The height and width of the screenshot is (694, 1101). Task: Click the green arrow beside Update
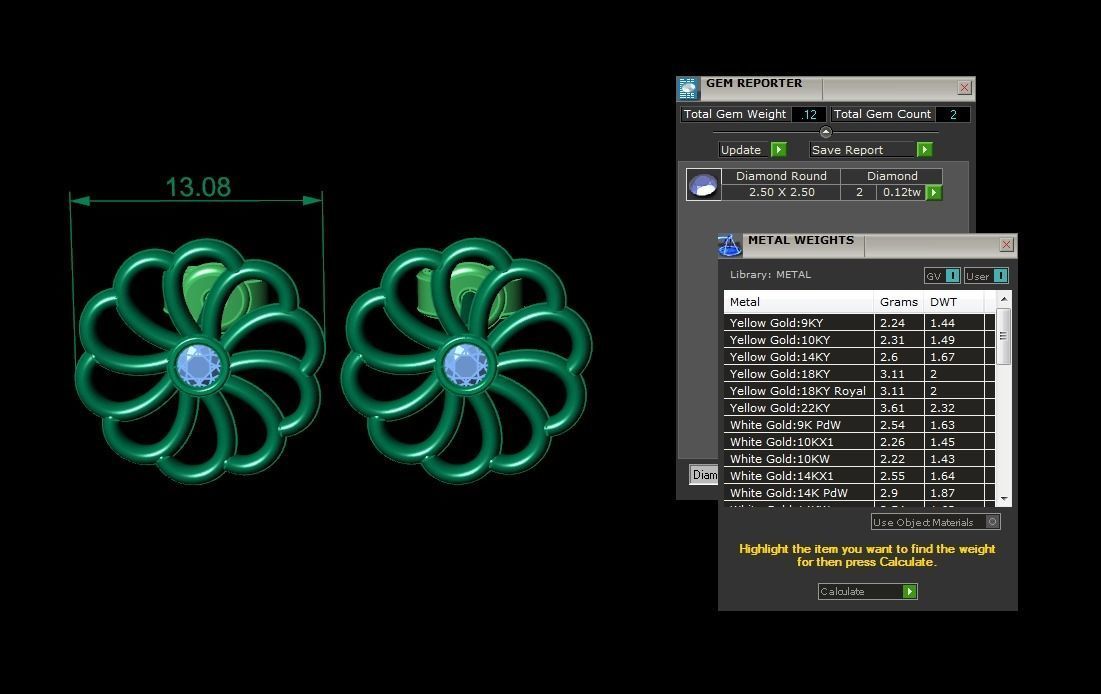778,150
